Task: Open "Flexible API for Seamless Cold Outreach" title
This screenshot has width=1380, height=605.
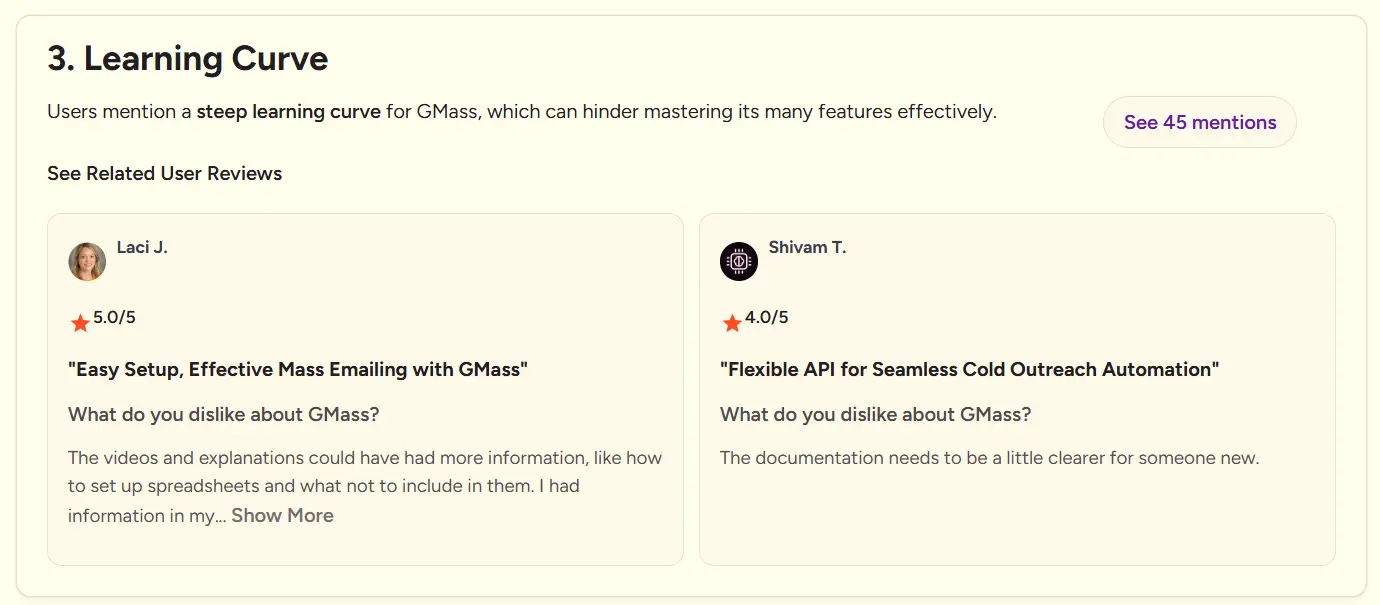Action: pyautogui.click(x=970, y=369)
